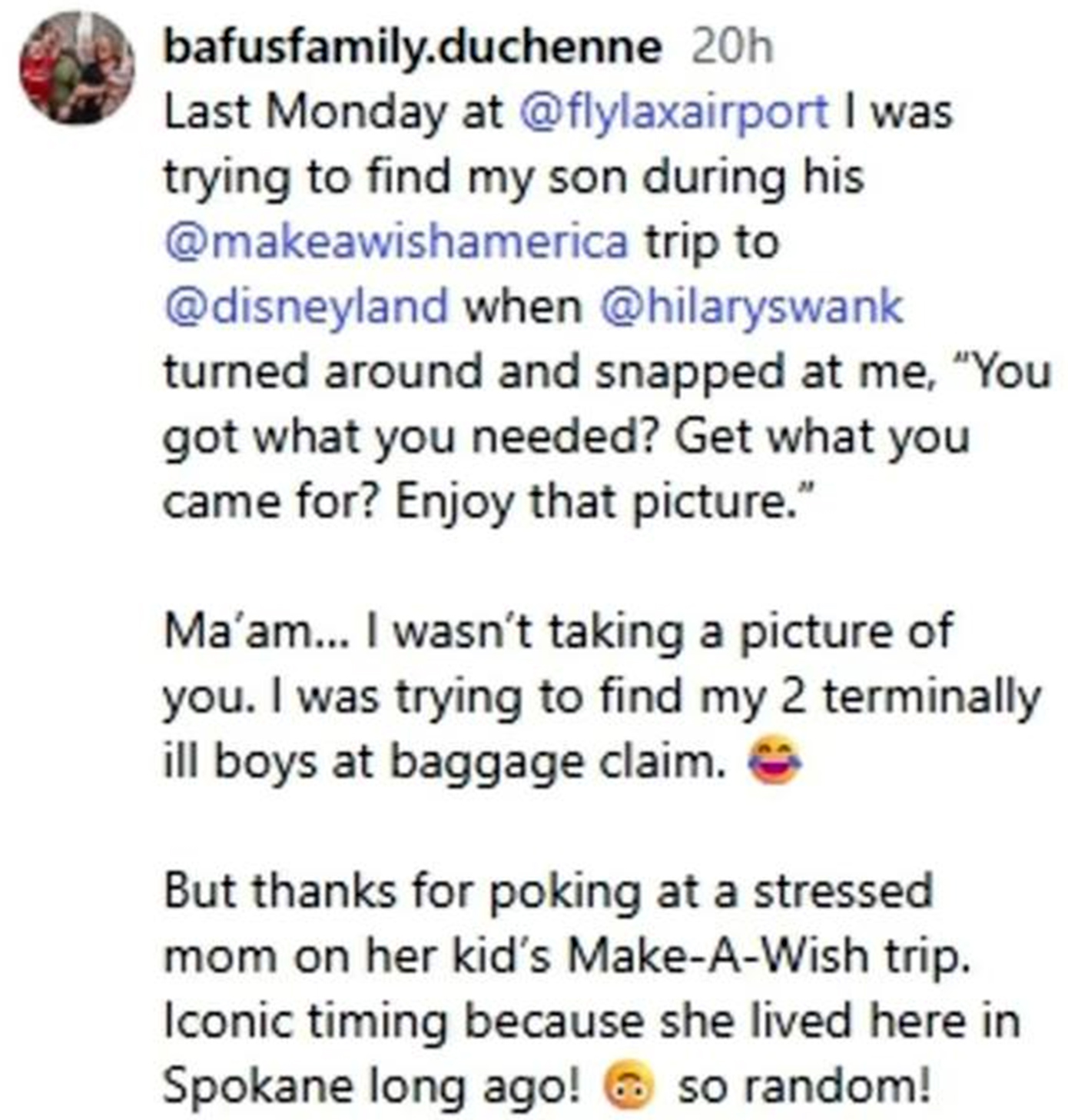
Task: Click the words "baggage claim"
Action: point(558,762)
